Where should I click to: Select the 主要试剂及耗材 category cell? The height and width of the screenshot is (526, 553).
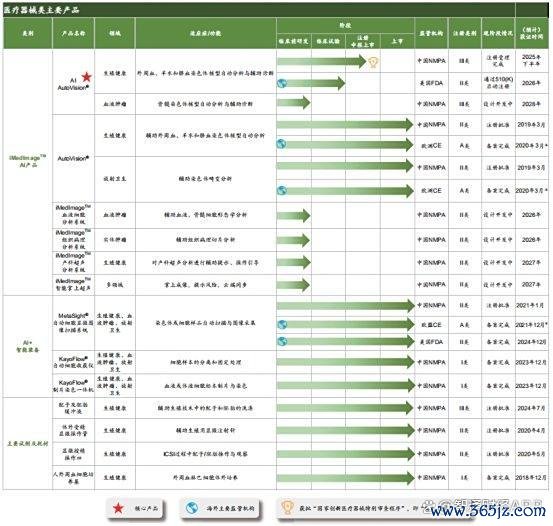[x=28, y=443]
